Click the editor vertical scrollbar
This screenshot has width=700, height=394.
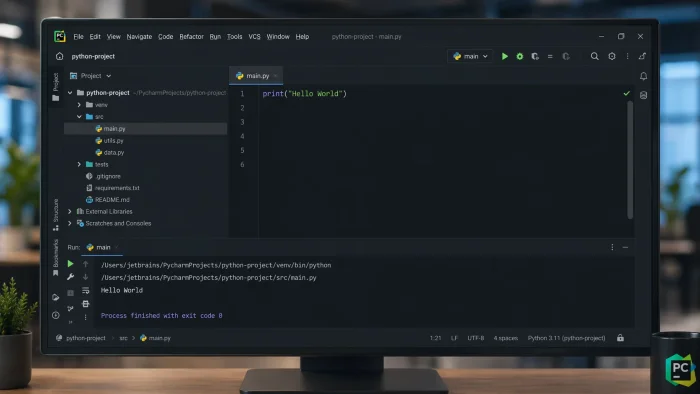(630, 160)
